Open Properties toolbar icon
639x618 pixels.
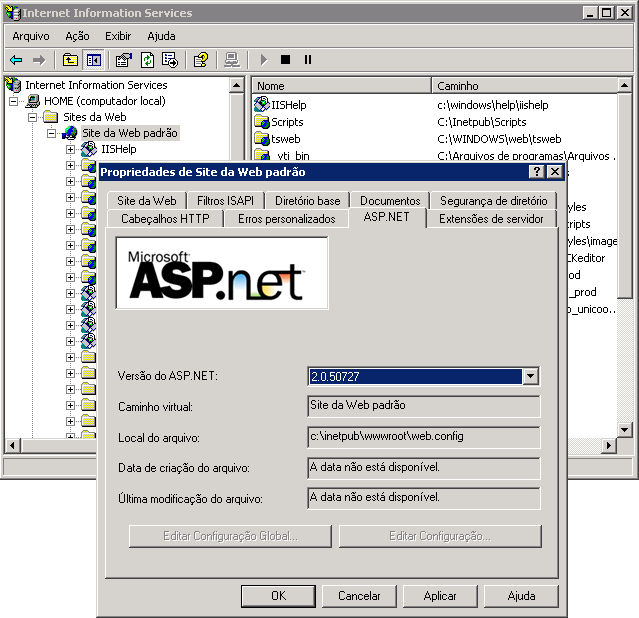(x=124, y=60)
